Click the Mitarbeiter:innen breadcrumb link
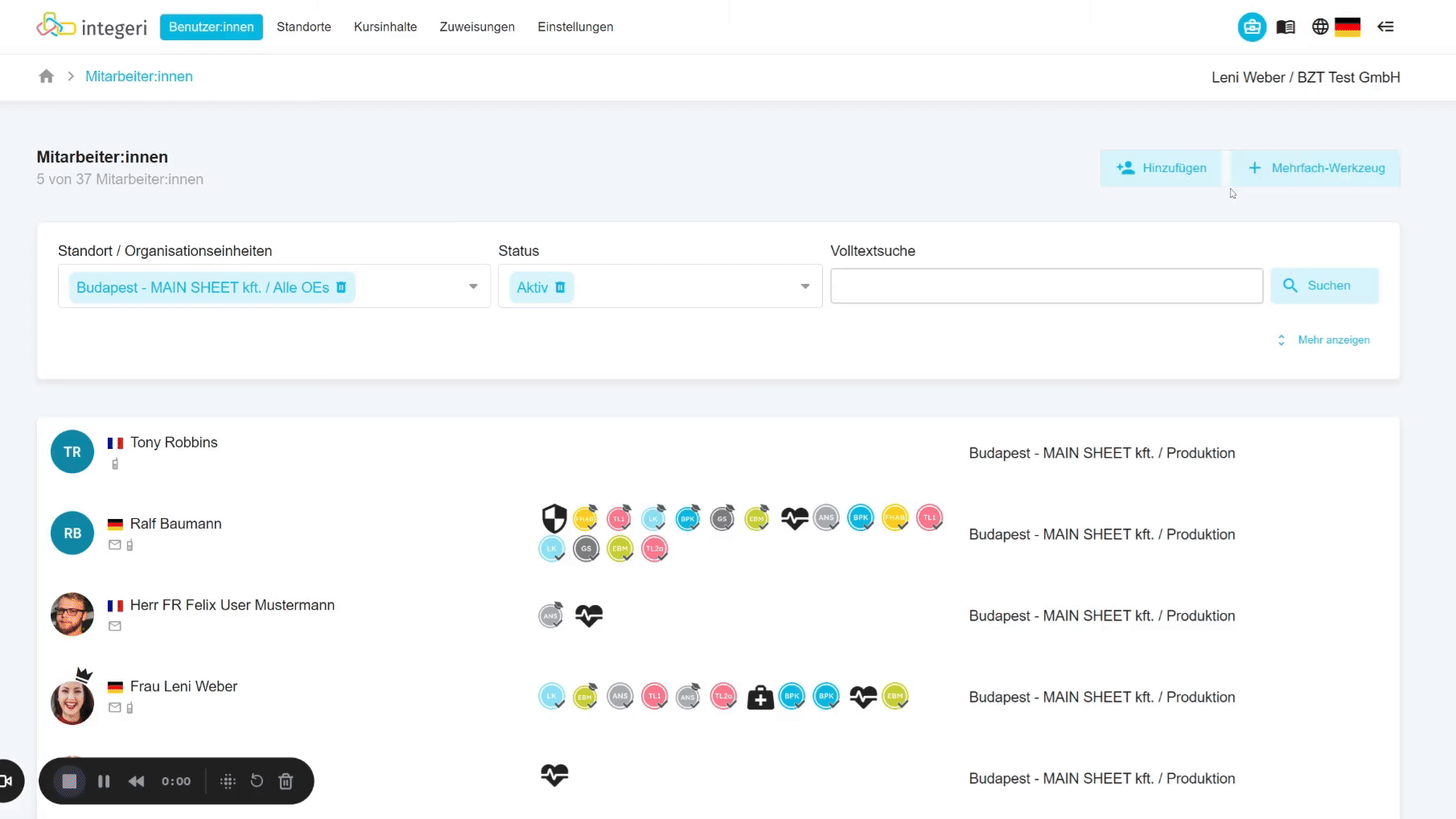This screenshot has height=819, width=1456. [139, 76]
